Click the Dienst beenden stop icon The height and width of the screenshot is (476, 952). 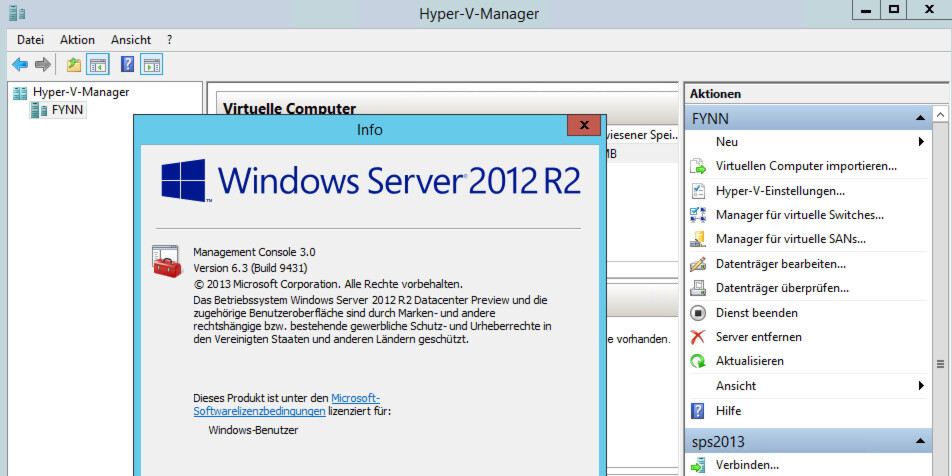[698, 313]
